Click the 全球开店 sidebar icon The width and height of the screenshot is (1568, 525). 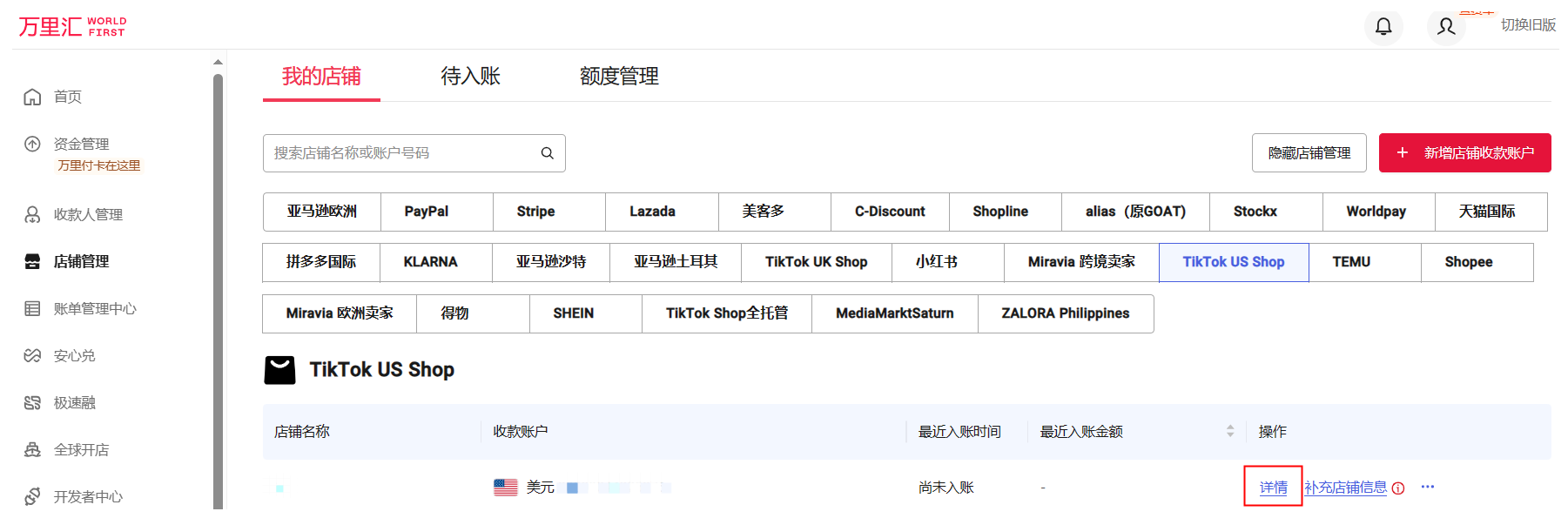pyautogui.click(x=32, y=449)
